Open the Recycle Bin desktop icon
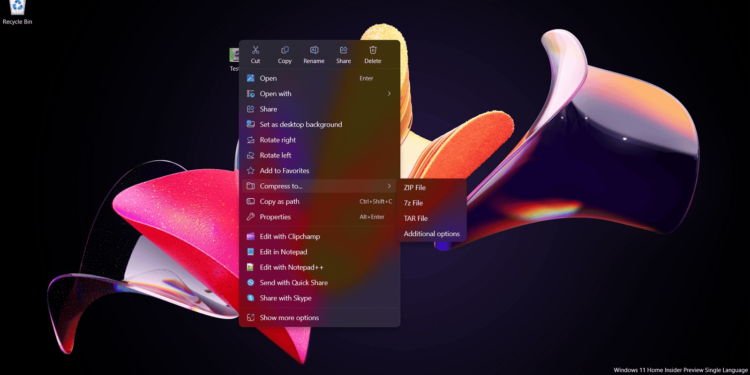This screenshot has width=750, height=375. 17,12
